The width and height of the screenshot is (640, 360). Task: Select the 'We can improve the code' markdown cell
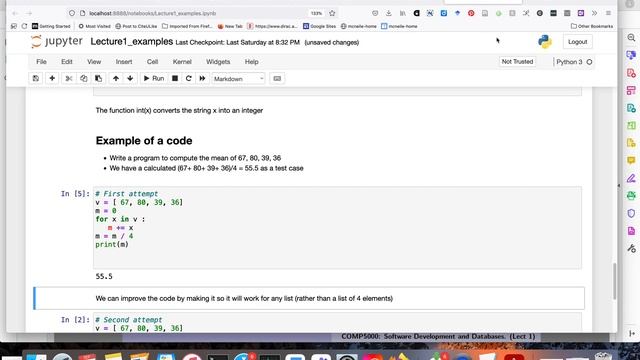click(x=309, y=298)
